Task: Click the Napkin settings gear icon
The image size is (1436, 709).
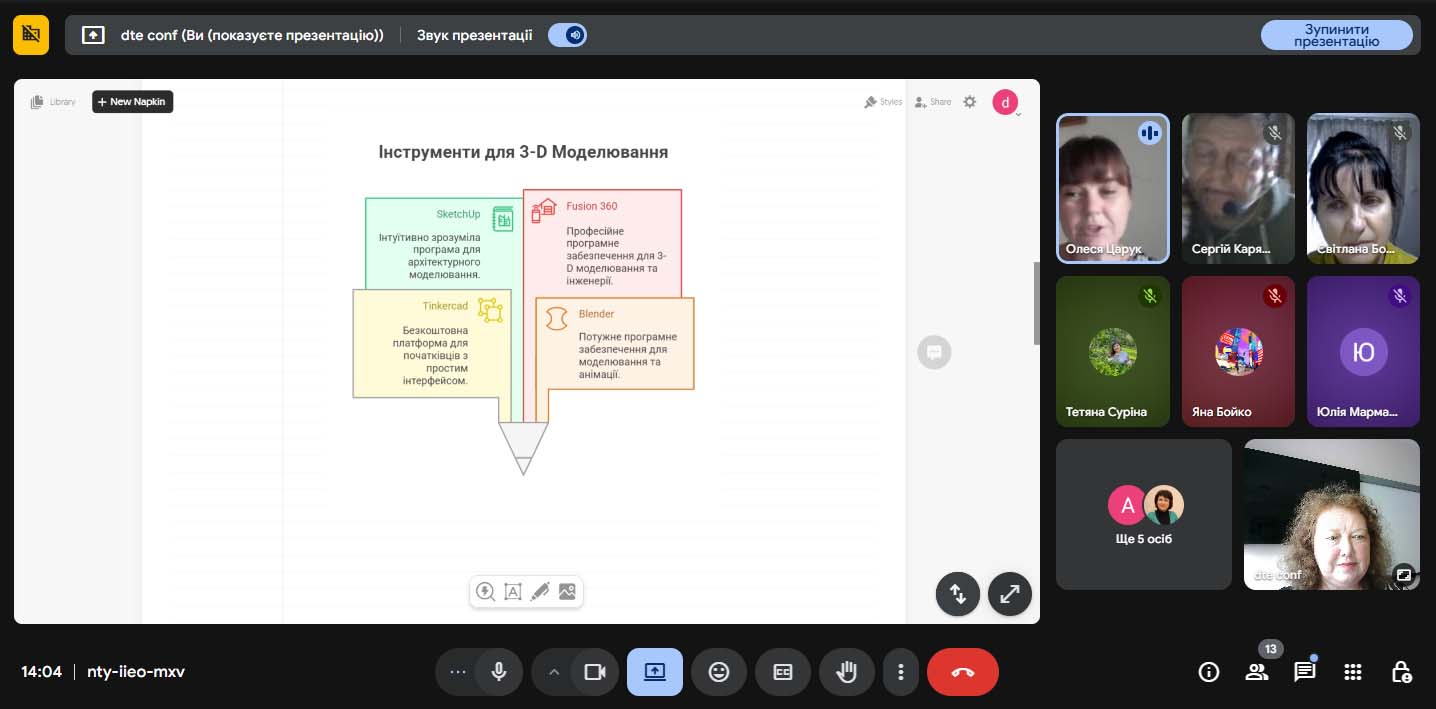Action: (x=969, y=102)
